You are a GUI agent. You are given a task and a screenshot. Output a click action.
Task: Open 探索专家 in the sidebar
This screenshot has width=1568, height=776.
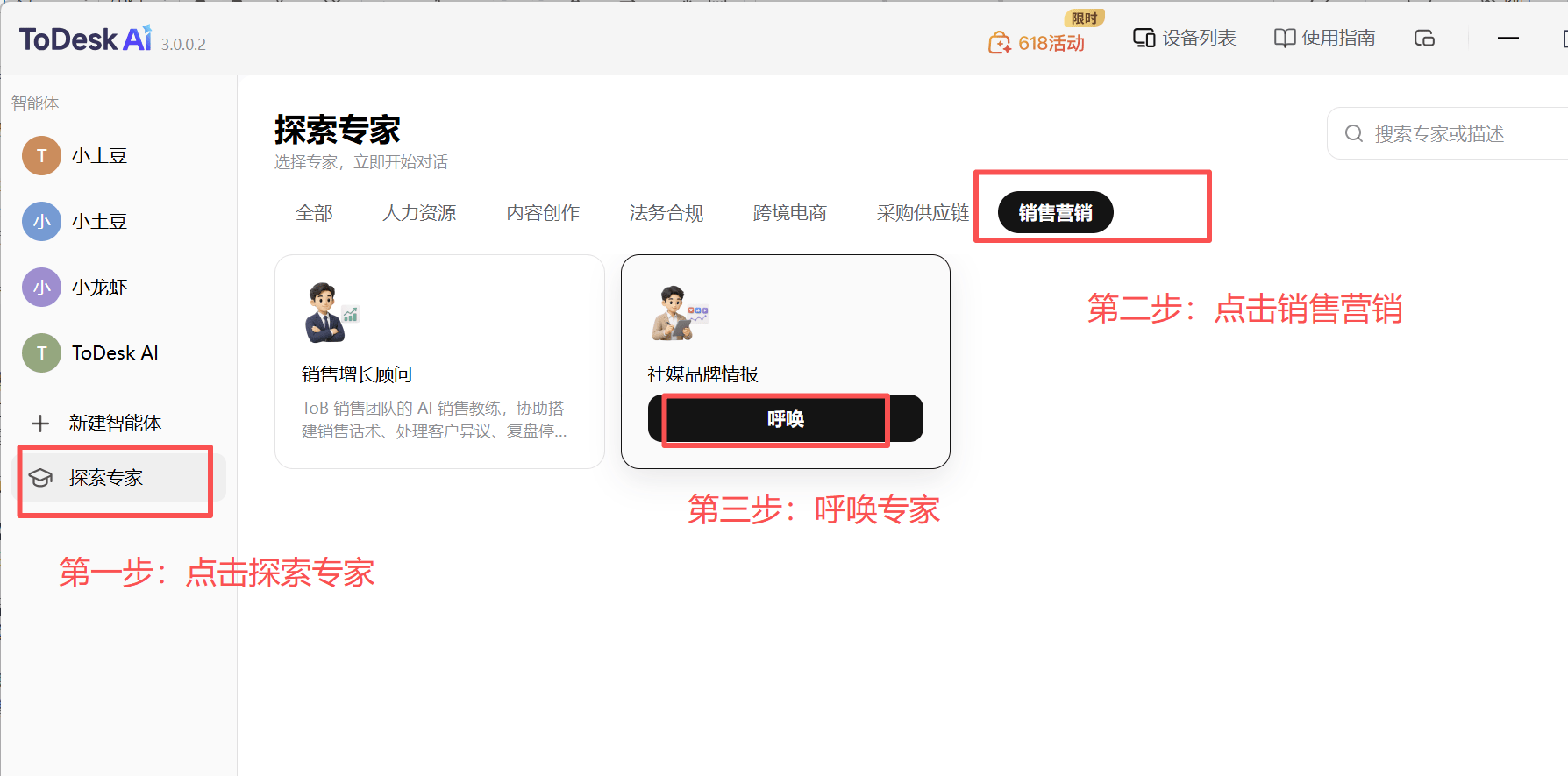[x=118, y=478]
